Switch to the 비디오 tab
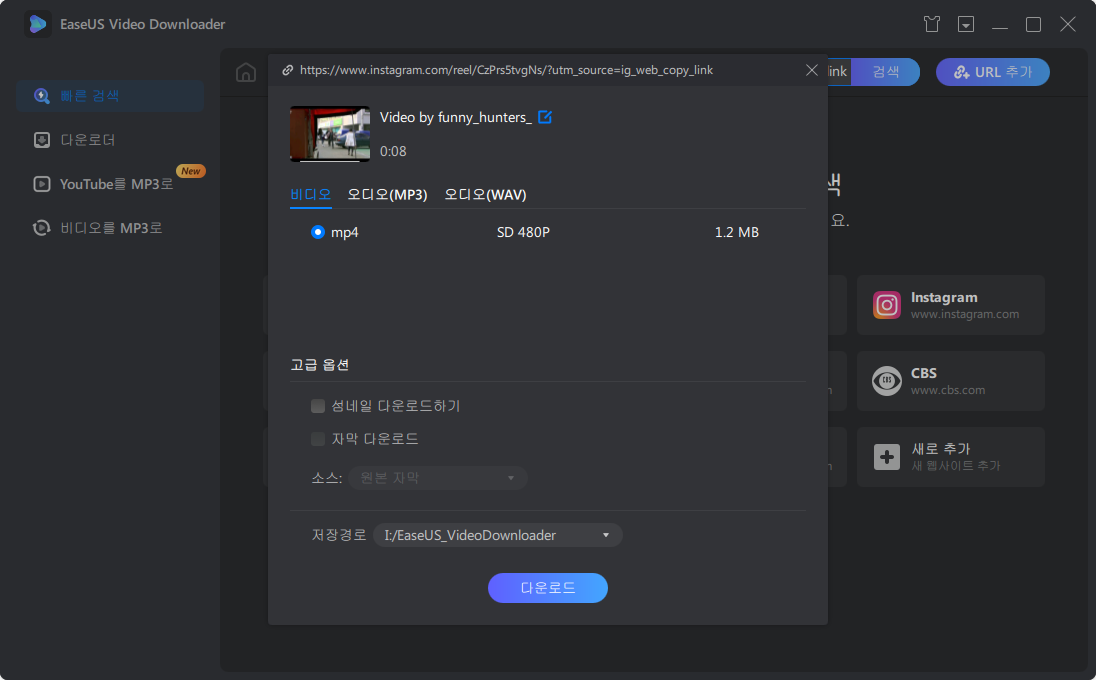 click(x=310, y=194)
